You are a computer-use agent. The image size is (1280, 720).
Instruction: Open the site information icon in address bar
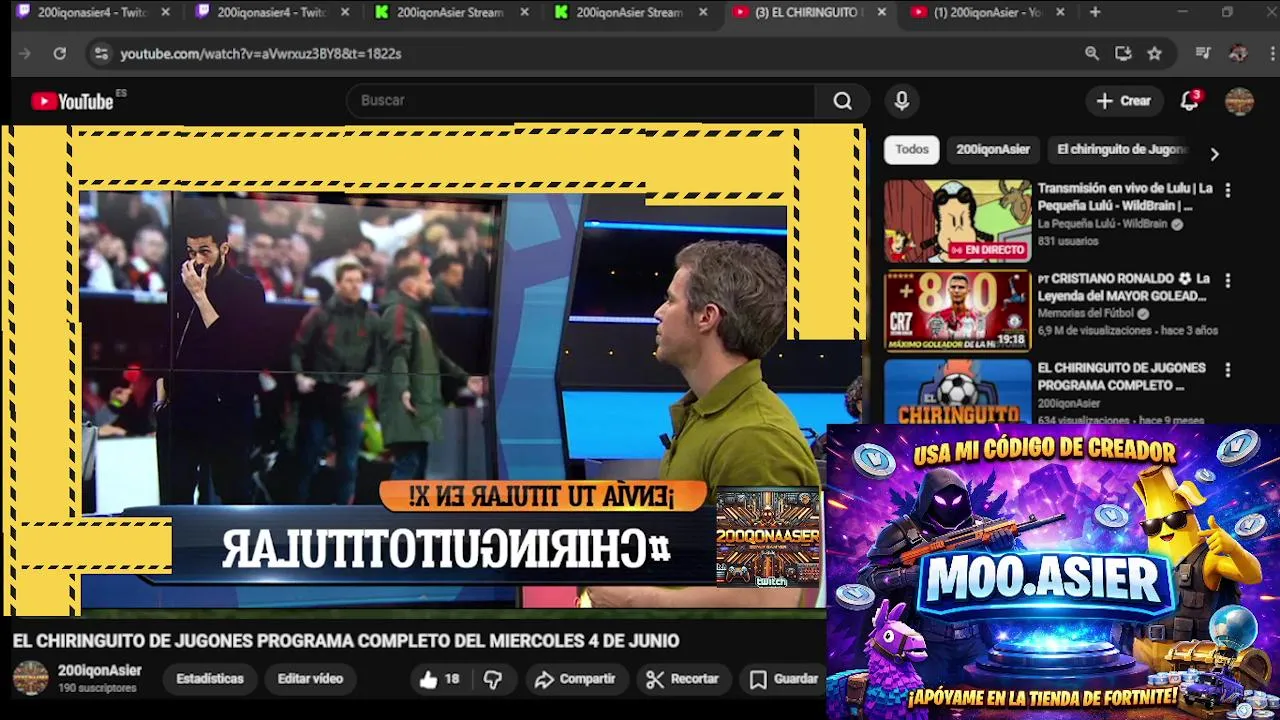(100, 54)
